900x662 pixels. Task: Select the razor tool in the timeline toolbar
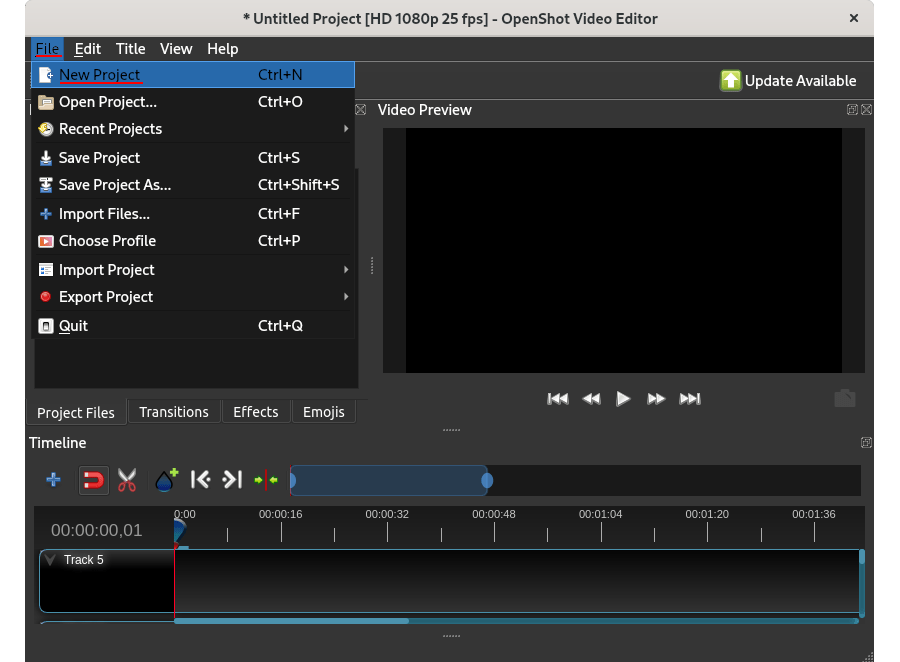[127, 480]
